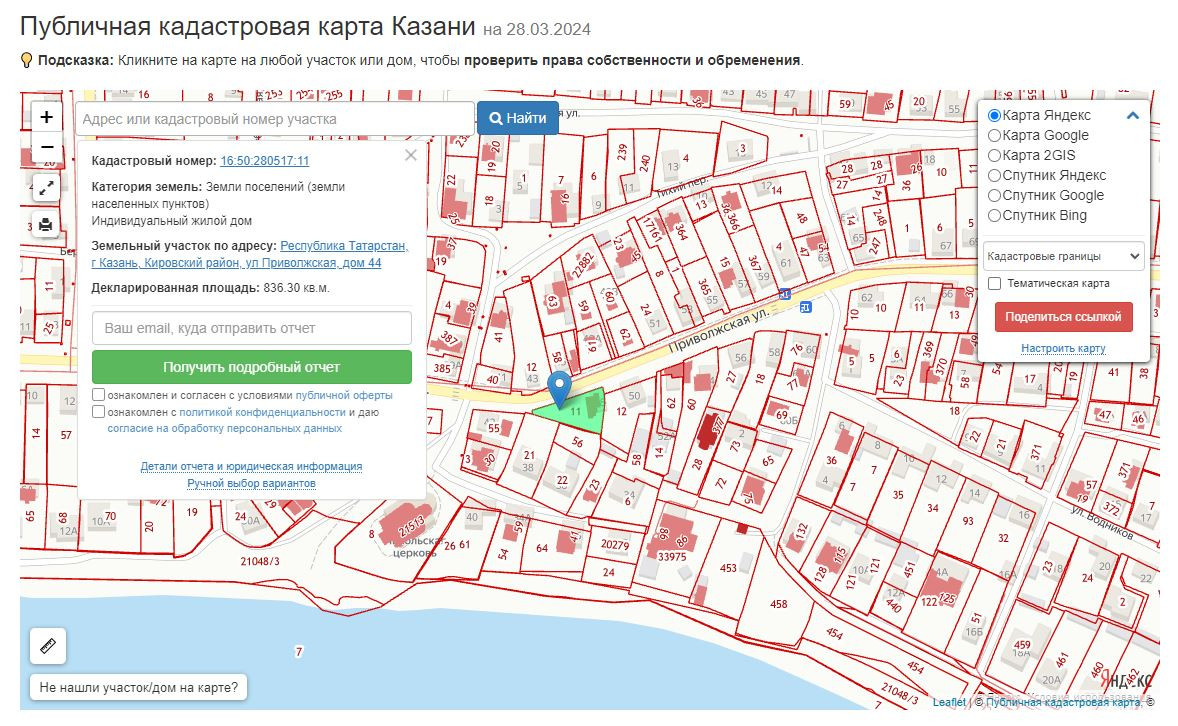The image size is (1178, 726).
Task: Click parcel labeled 21048/3 near the left shoreline
Action: point(260,561)
